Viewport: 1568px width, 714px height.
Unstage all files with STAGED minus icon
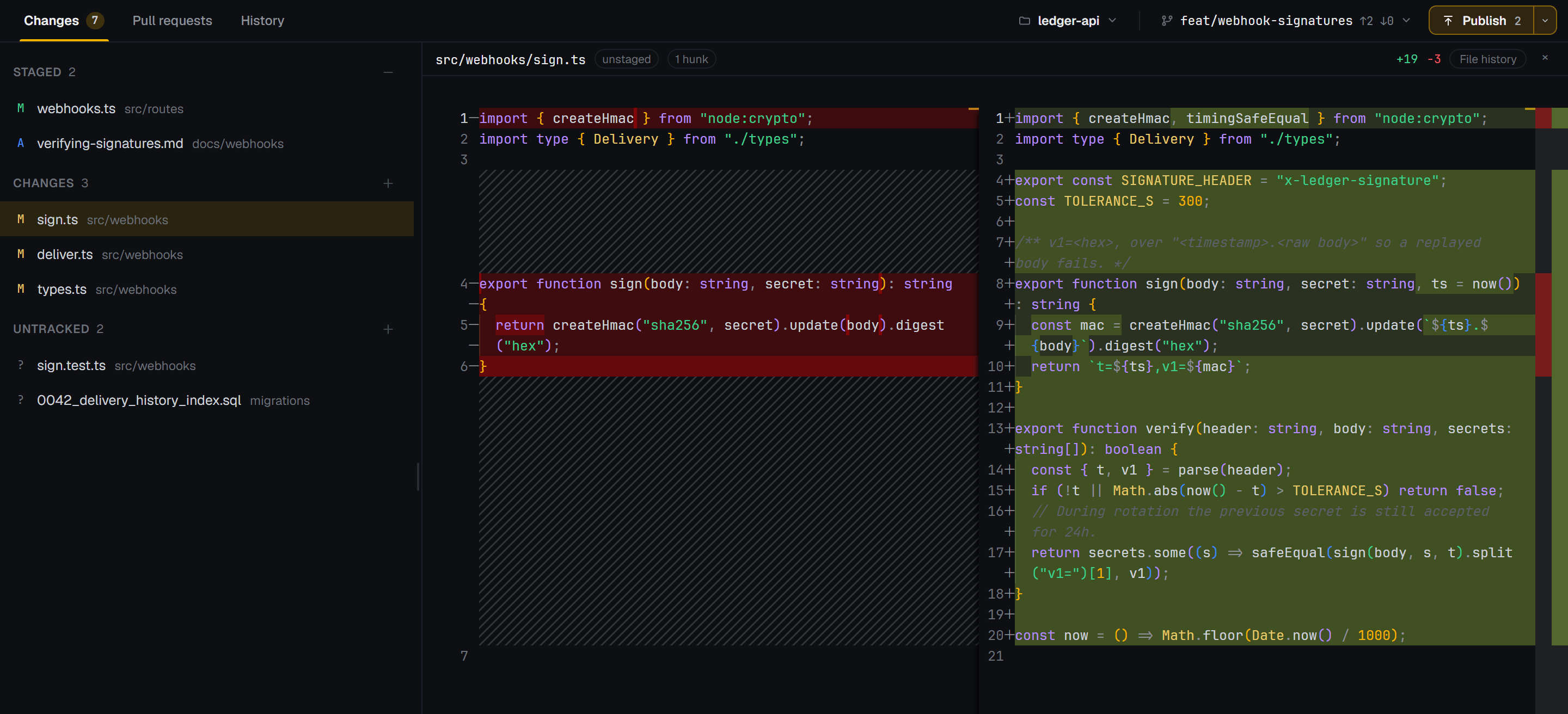coord(388,72)
